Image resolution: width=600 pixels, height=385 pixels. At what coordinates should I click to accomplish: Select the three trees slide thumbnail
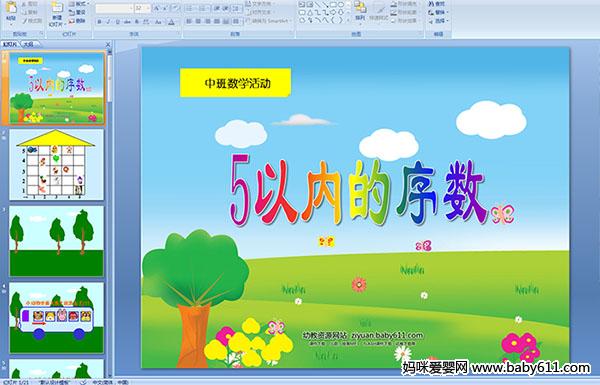coord(56,241)
